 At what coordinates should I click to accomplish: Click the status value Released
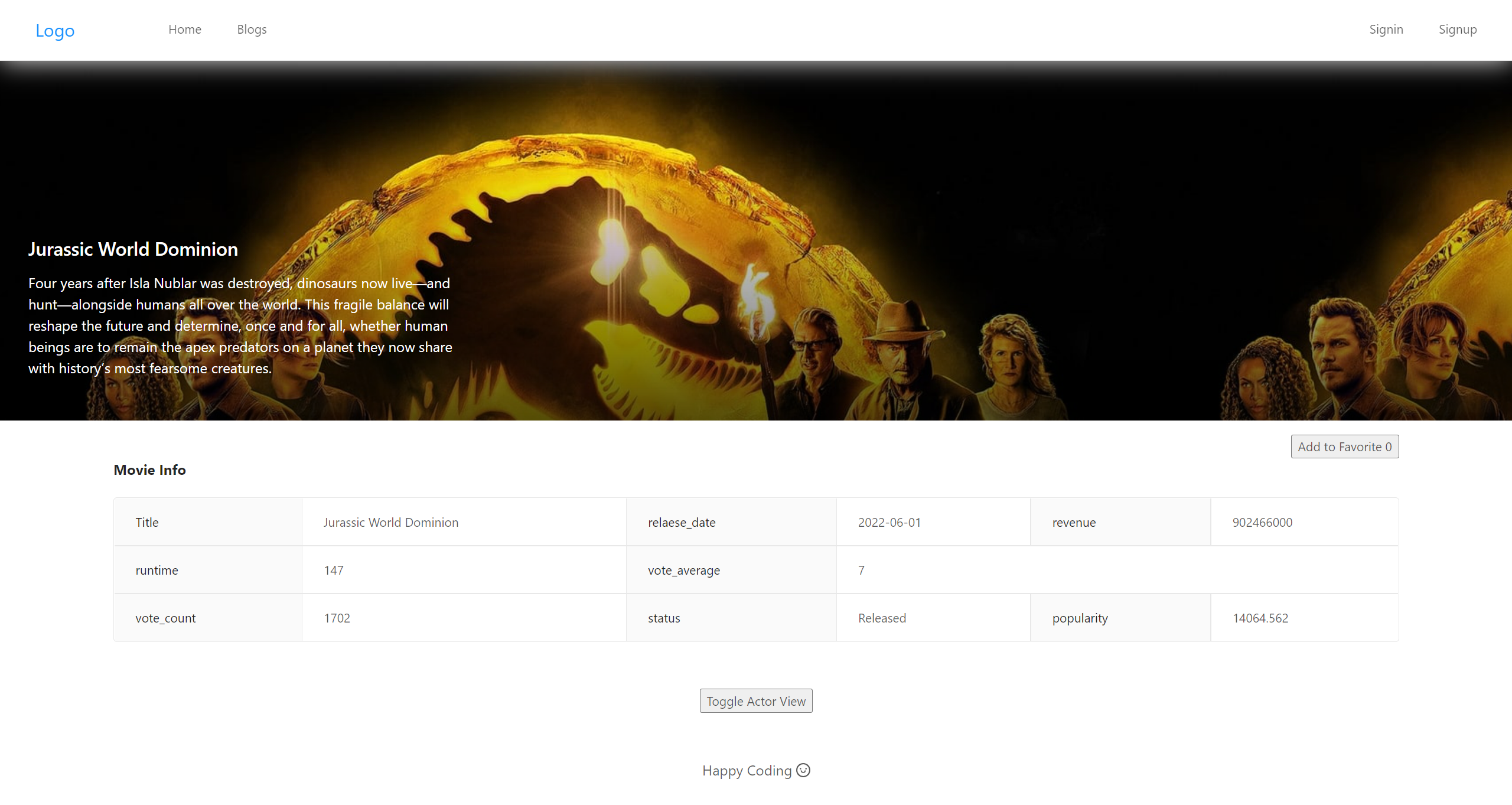[x=881, y=618]
